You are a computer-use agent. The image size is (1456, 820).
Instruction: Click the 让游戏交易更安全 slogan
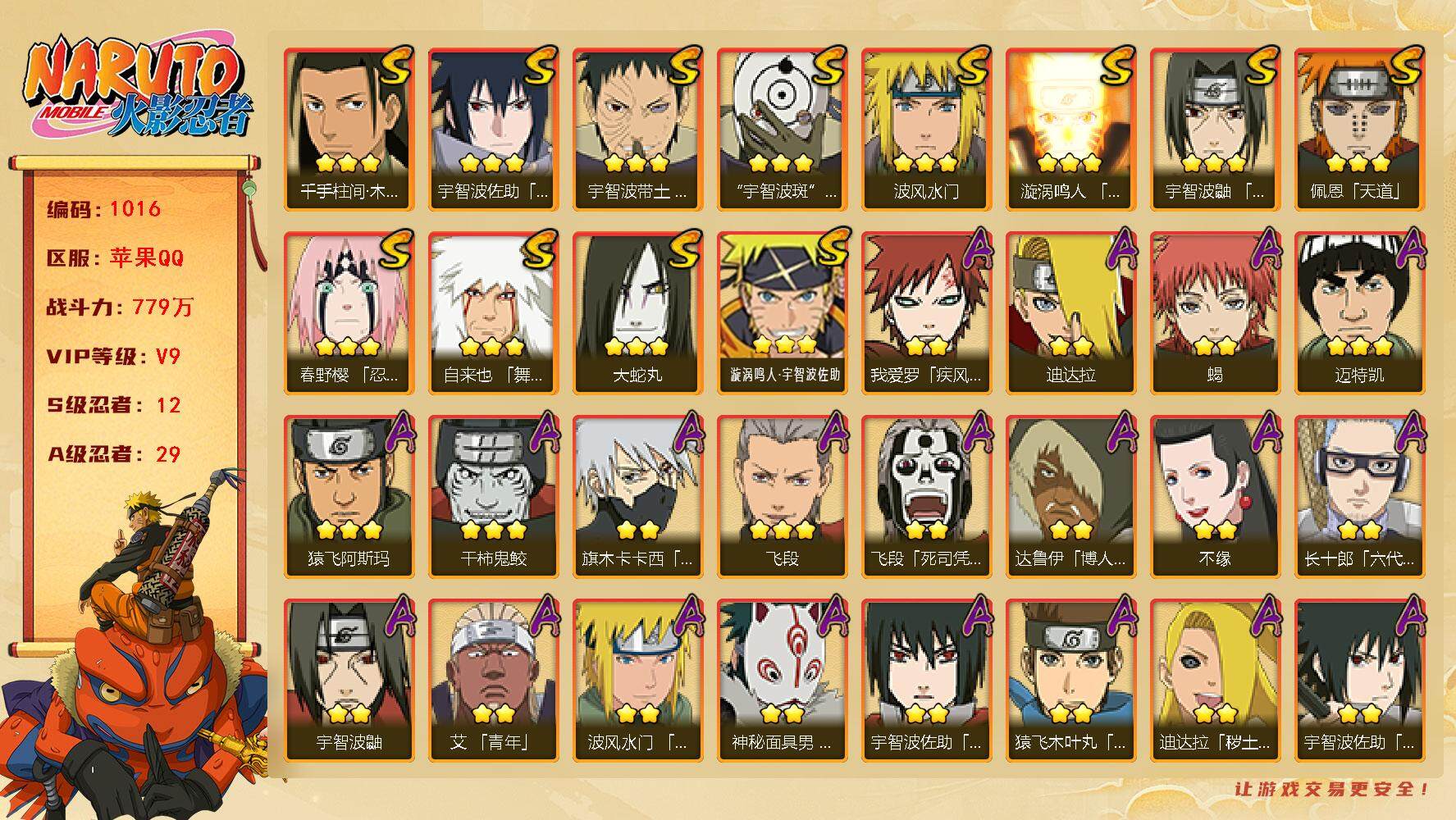1333,789
